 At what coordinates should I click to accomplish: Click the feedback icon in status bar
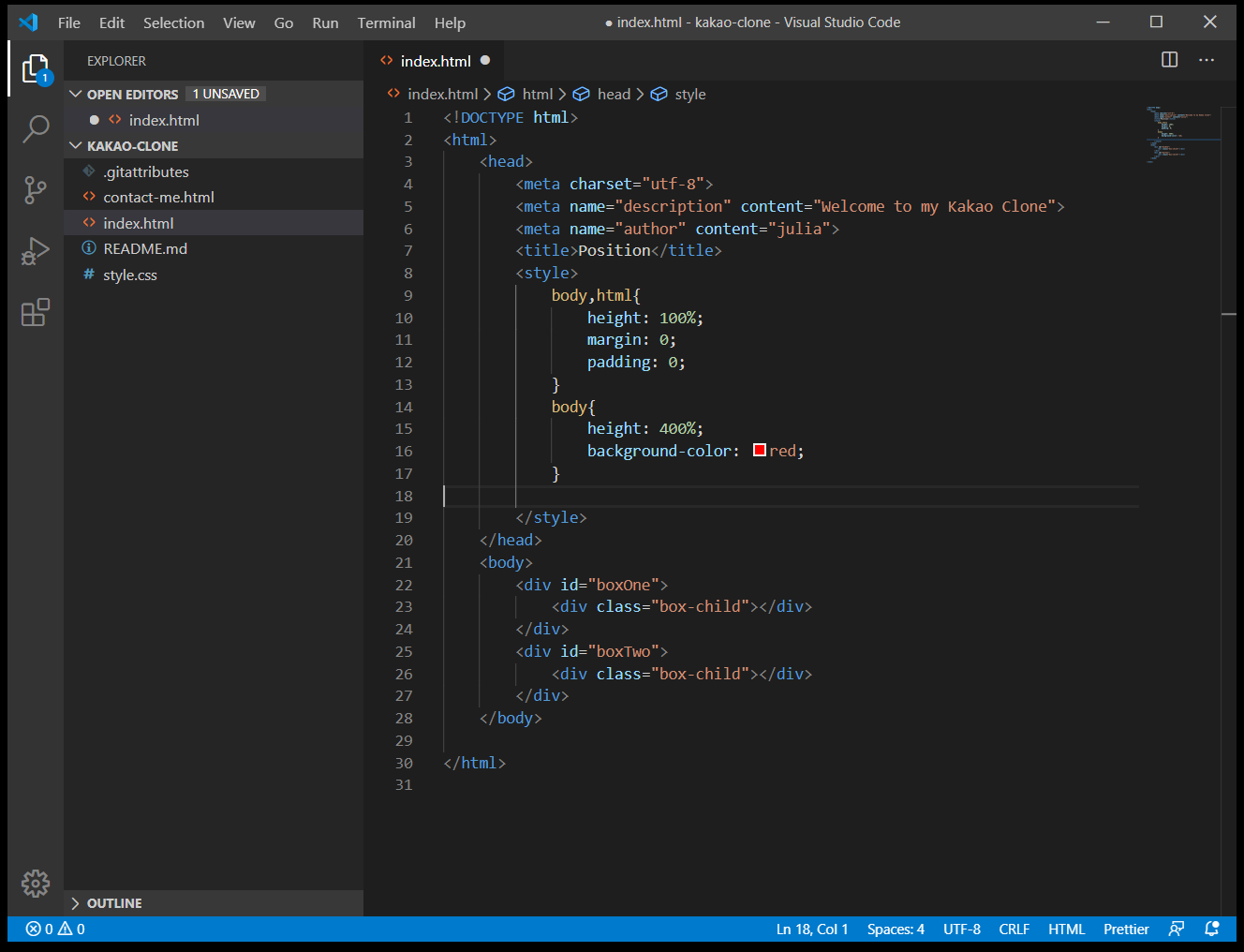click(1177, 929)
